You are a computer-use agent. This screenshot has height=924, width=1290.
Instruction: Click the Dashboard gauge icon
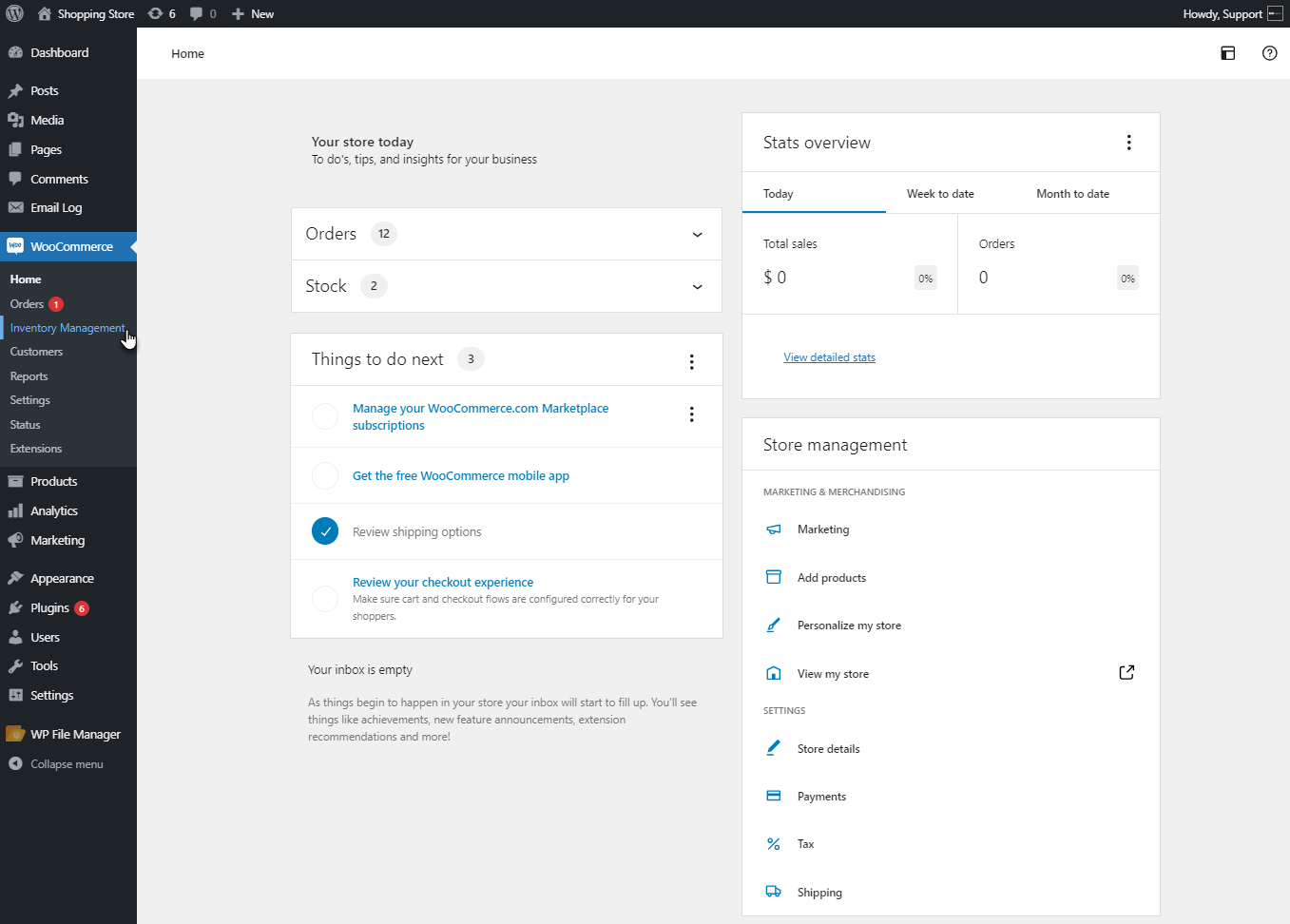pyautogui.click(x=15, y=52)
